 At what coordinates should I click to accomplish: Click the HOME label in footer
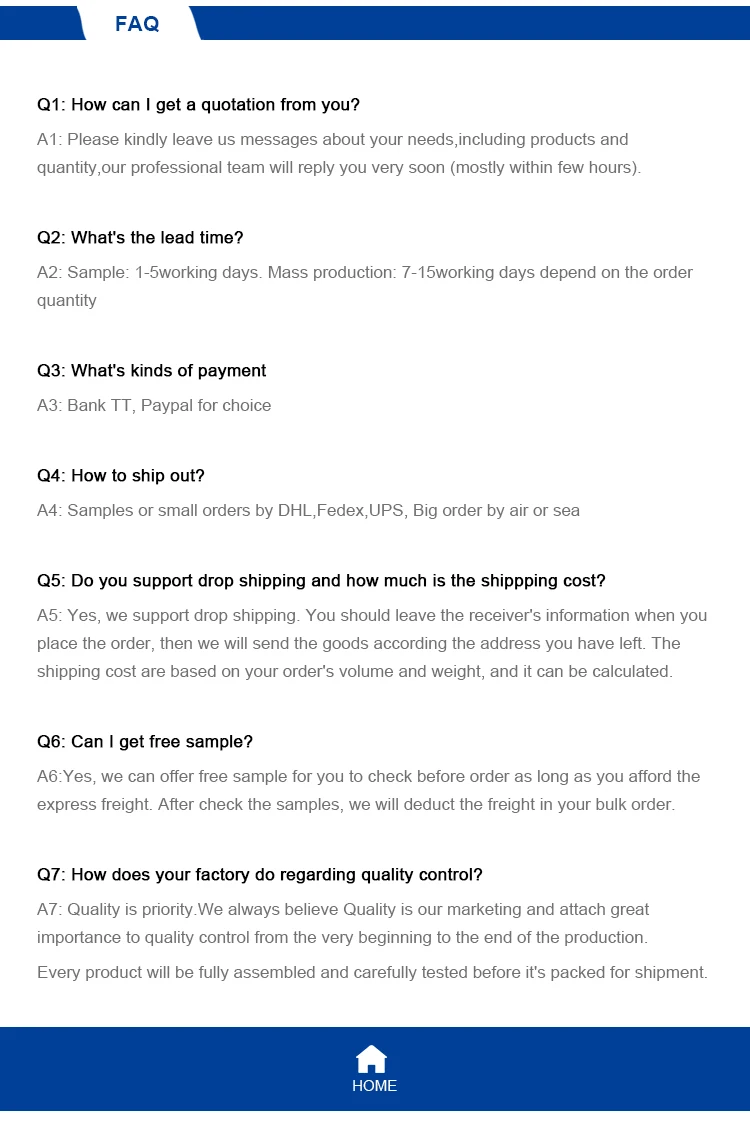click(x=374, y=1086)
